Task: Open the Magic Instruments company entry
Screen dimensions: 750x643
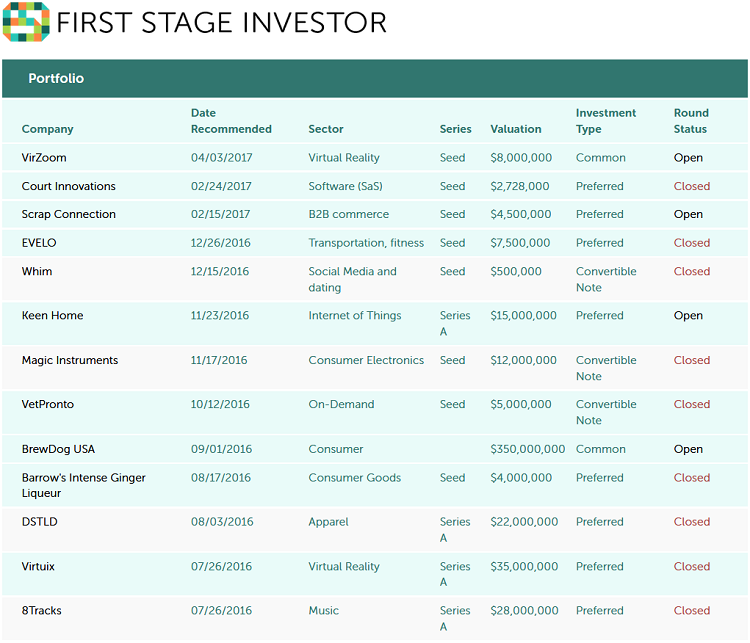Action: (70, 360)
